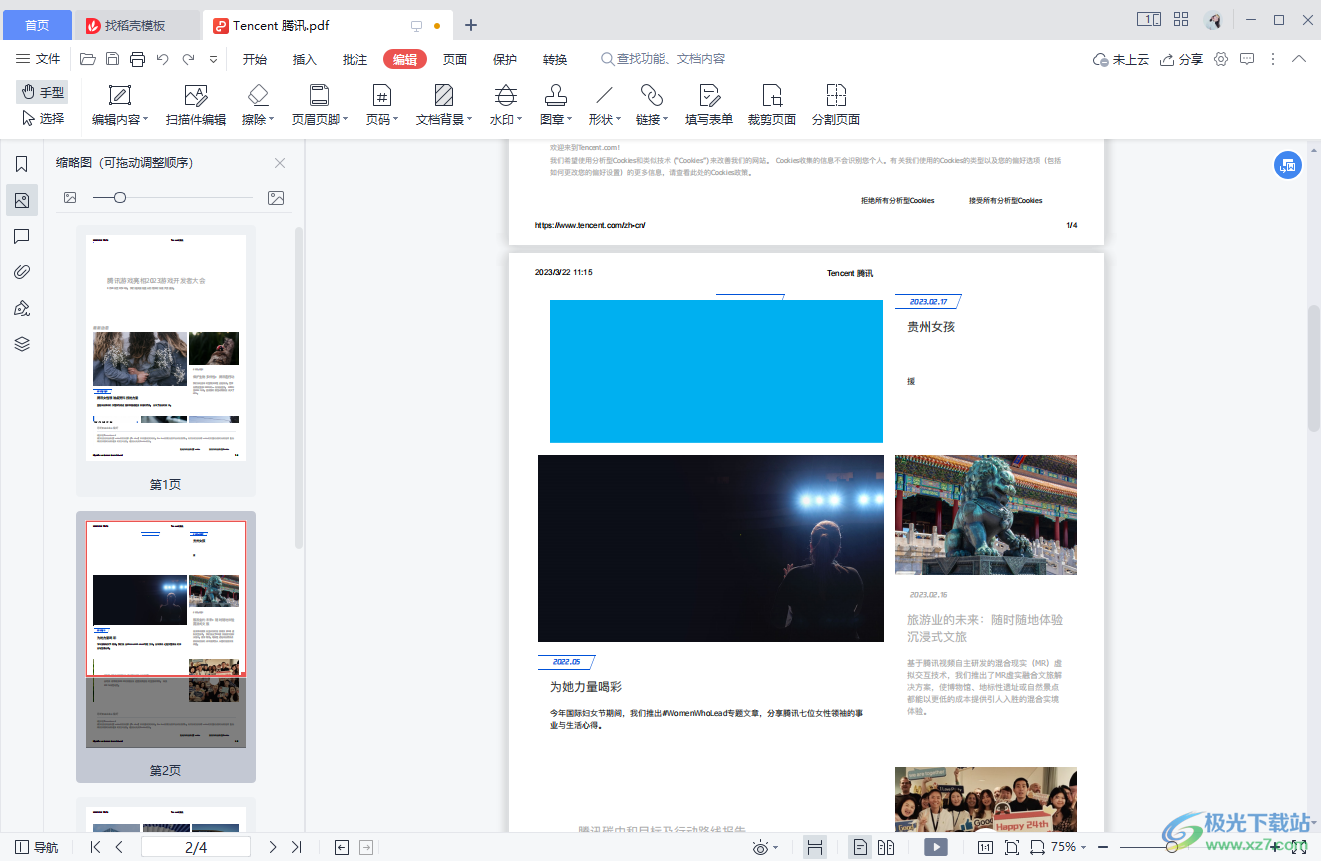
Task: Collapse the ribbon with the top-right chevron
Action: [1299, 59]
